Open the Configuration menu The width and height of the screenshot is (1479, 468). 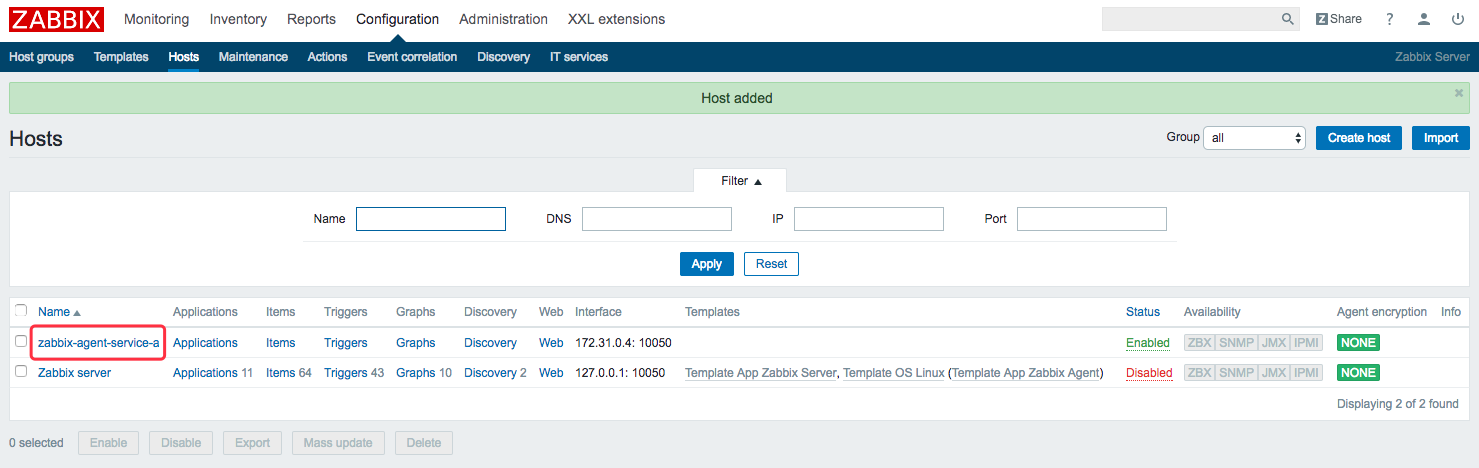pos(397,19)
